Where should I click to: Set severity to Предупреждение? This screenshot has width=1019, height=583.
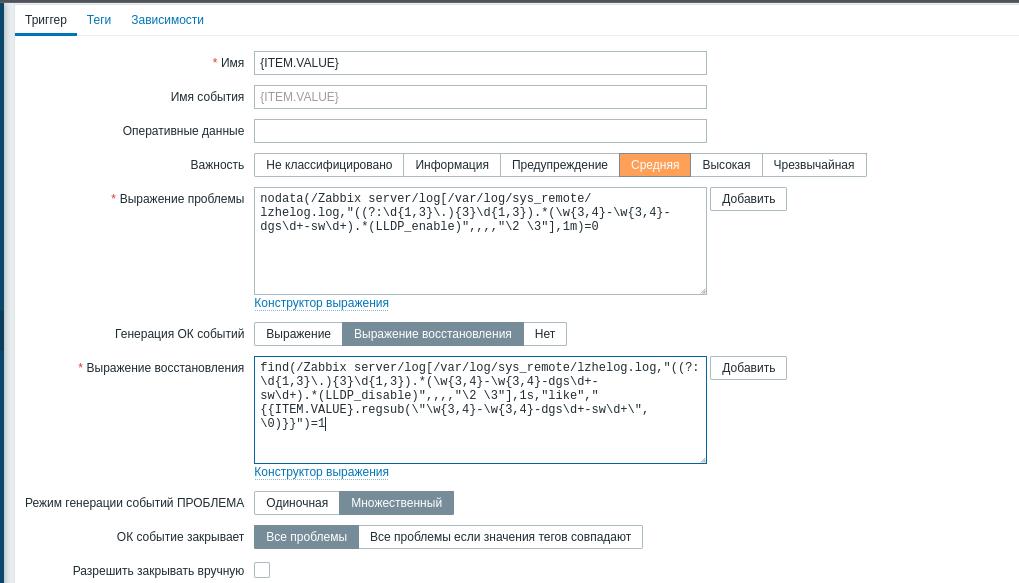click(560, 165)
